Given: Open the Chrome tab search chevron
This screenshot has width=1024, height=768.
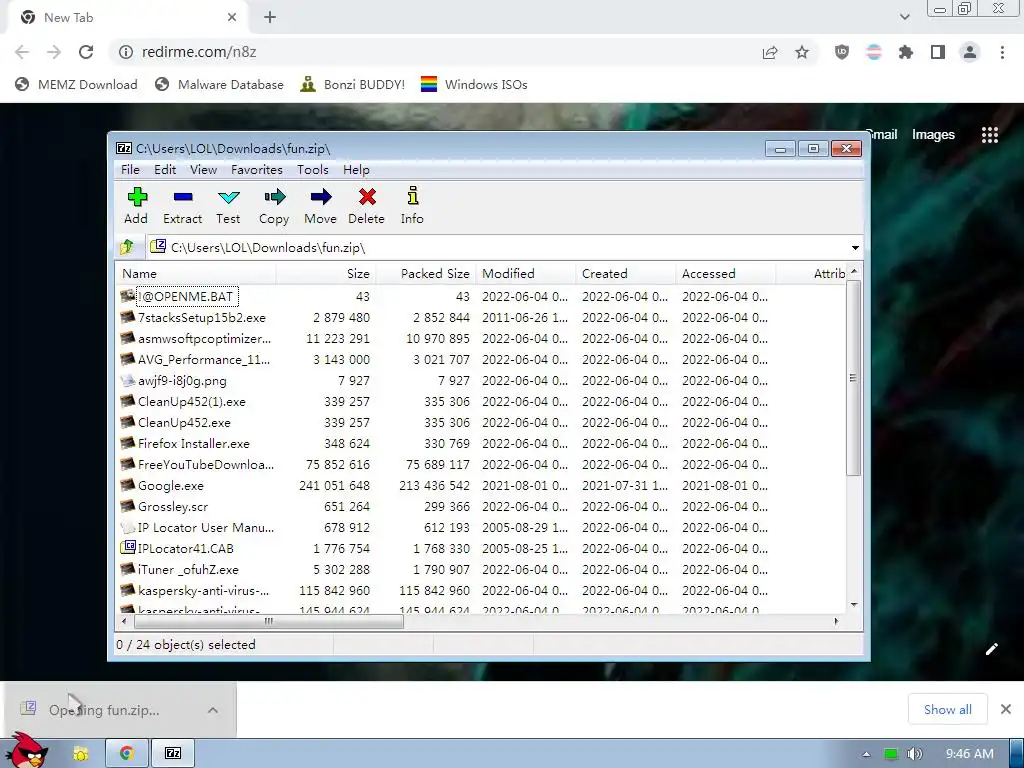Looking at the screenshot, I should [x=904, y=17].
